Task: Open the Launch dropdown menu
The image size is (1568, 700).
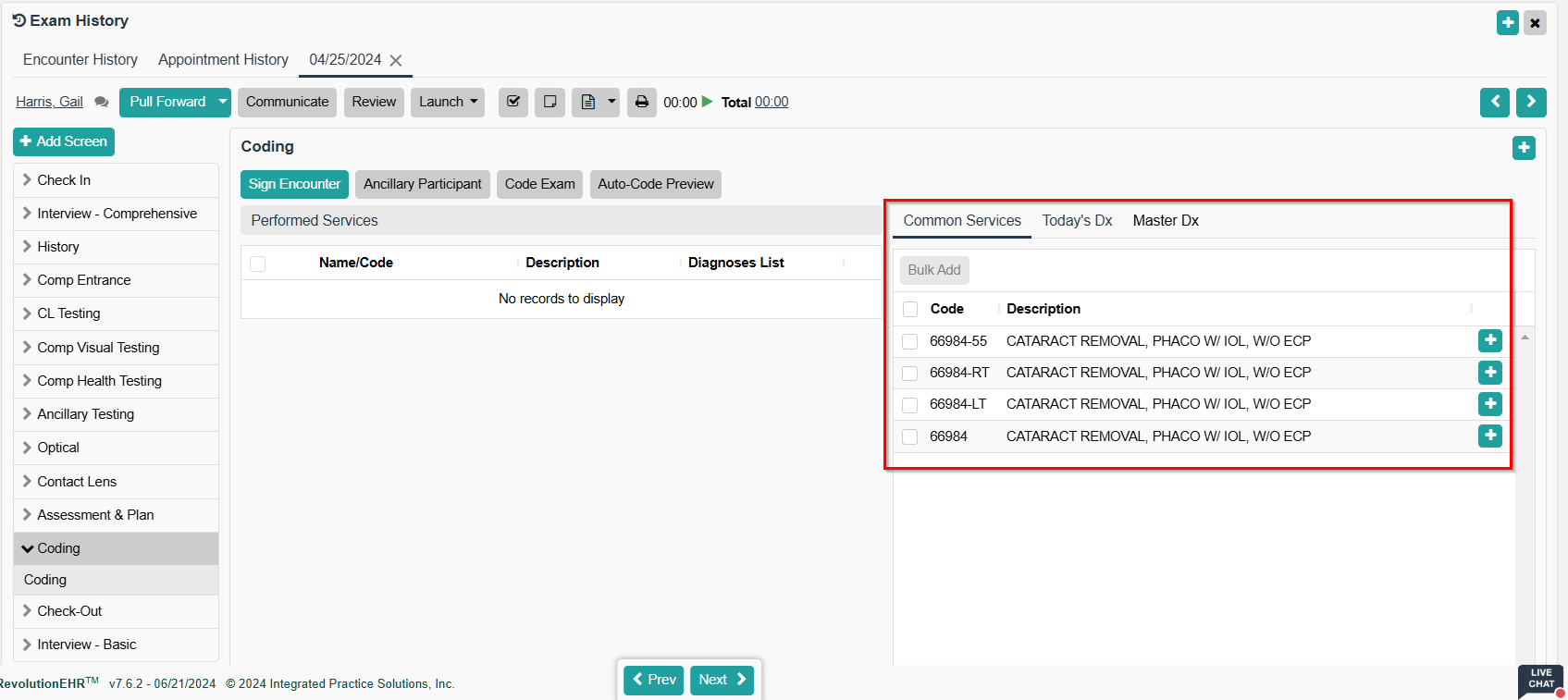Action: [448, 102]
